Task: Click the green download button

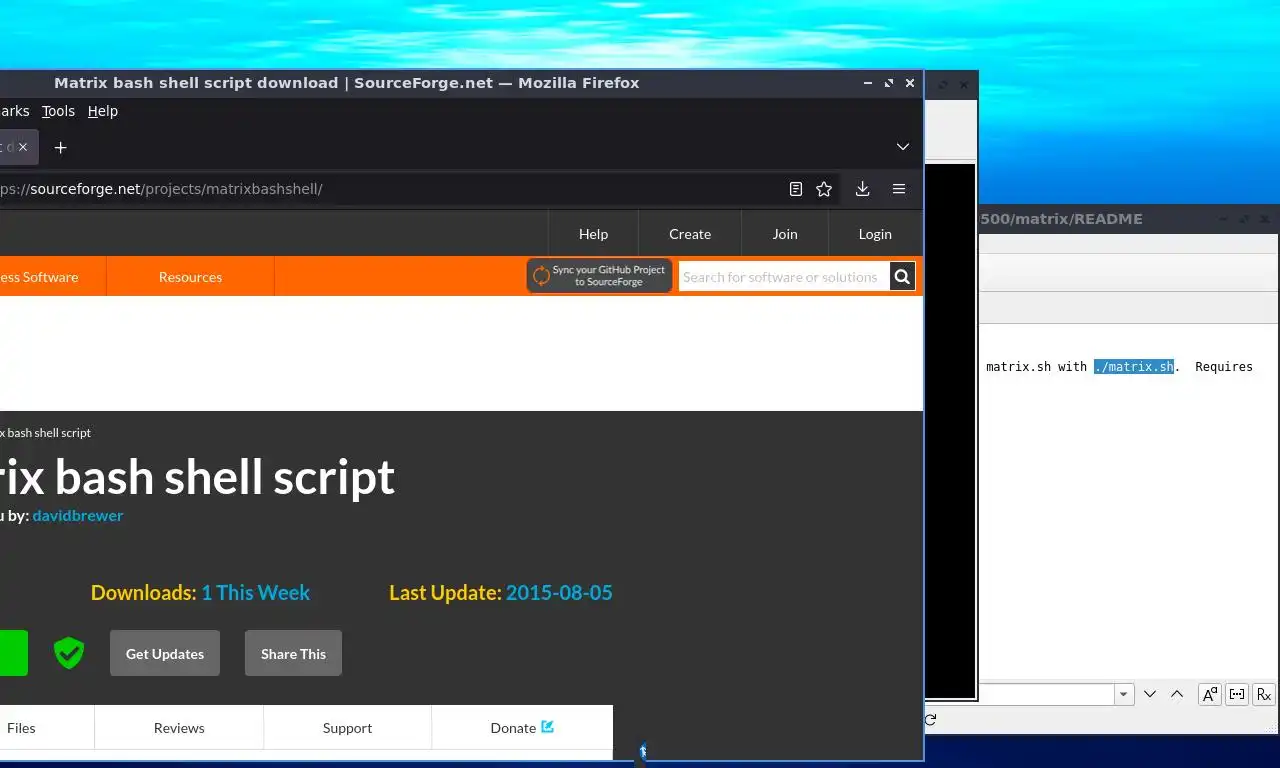Action: tap(13, 653)
